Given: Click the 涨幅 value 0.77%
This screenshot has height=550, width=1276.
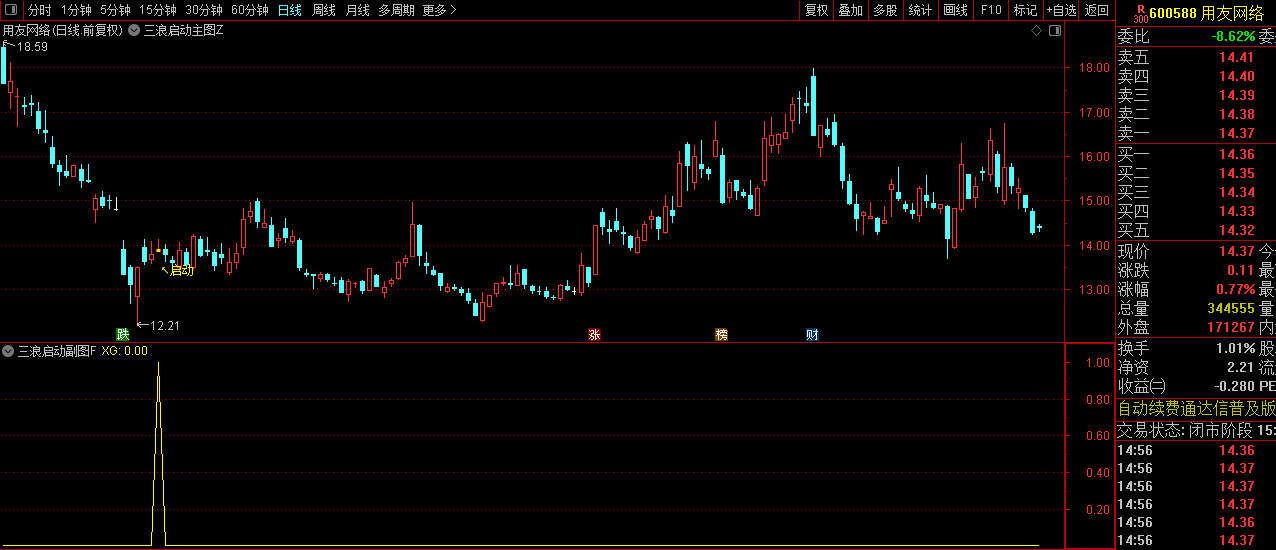Looking at the screenshot, I should coord(1233,289).
